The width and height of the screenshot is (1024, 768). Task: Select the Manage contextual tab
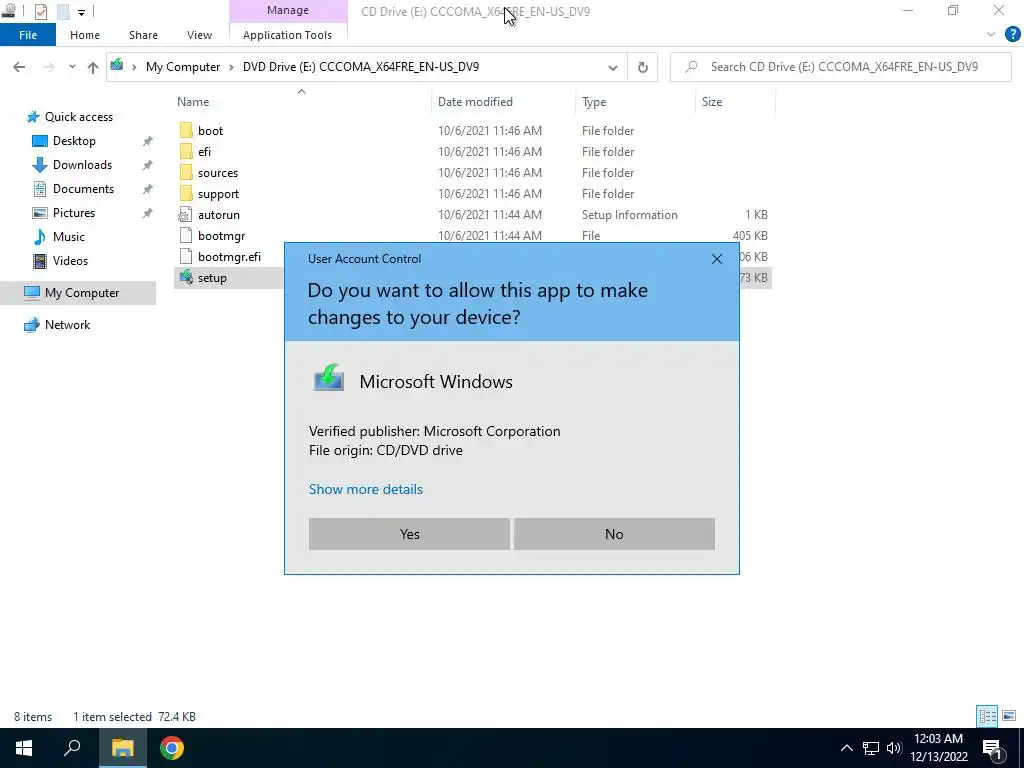(288, 10)
